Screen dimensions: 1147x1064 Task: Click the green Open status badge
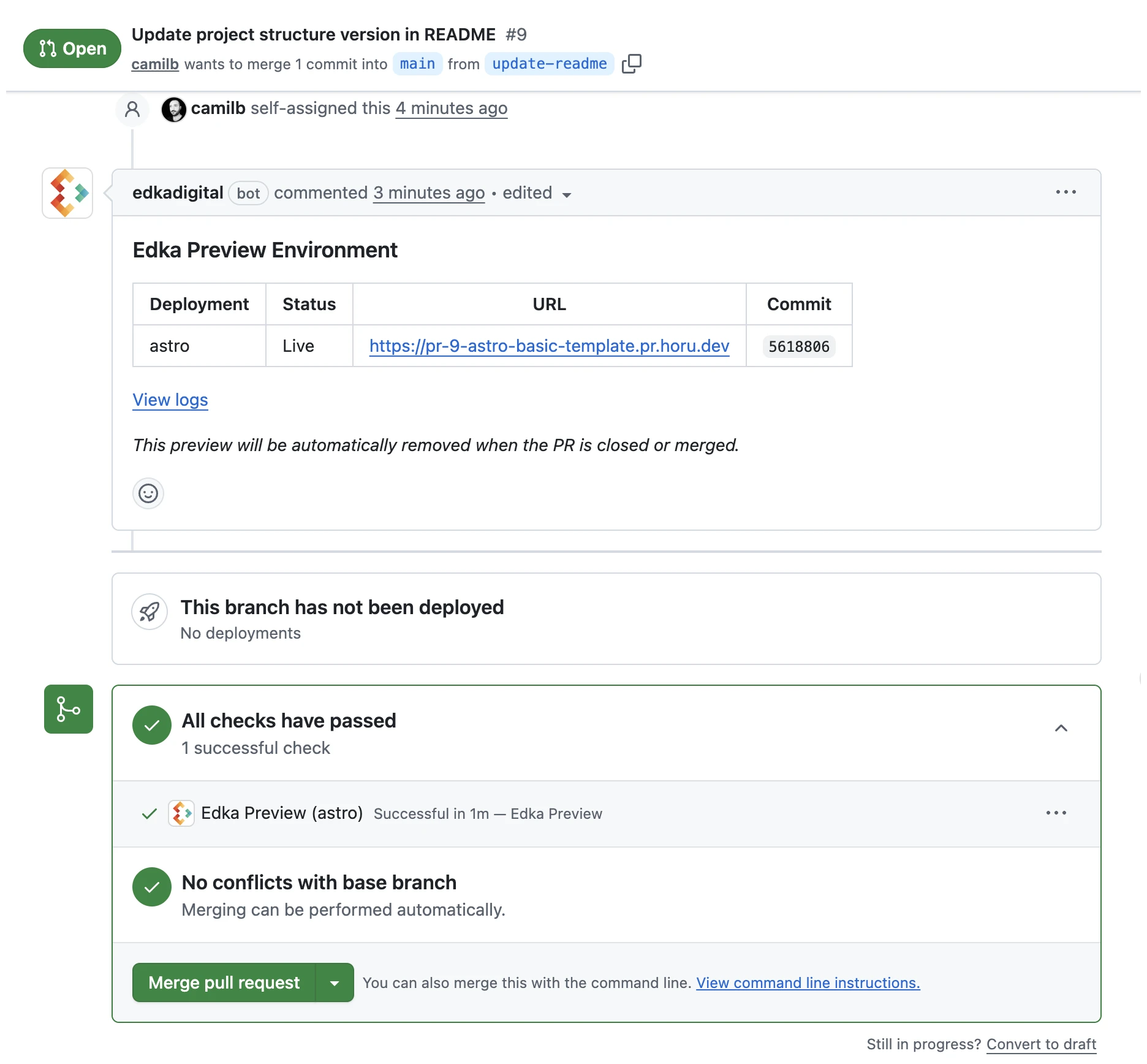pos(72,48)
